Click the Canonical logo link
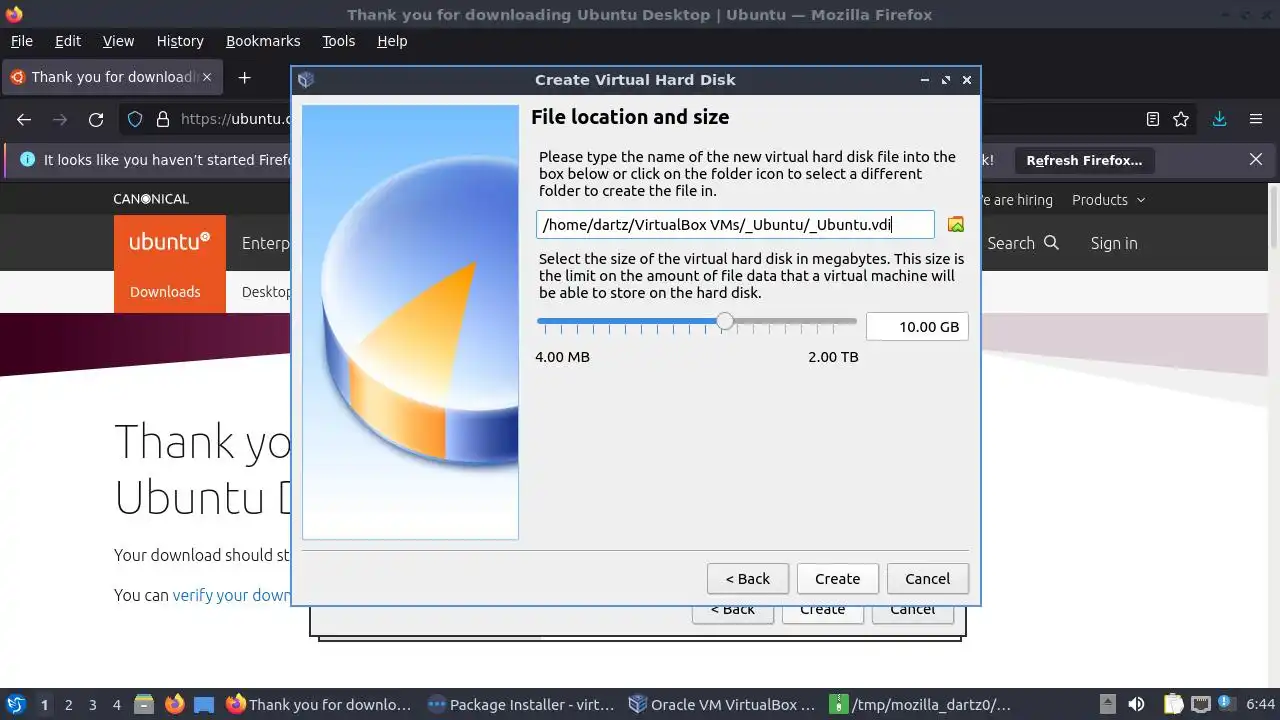The height and width of the screenshot is (720, 1280). coord(151,199)
